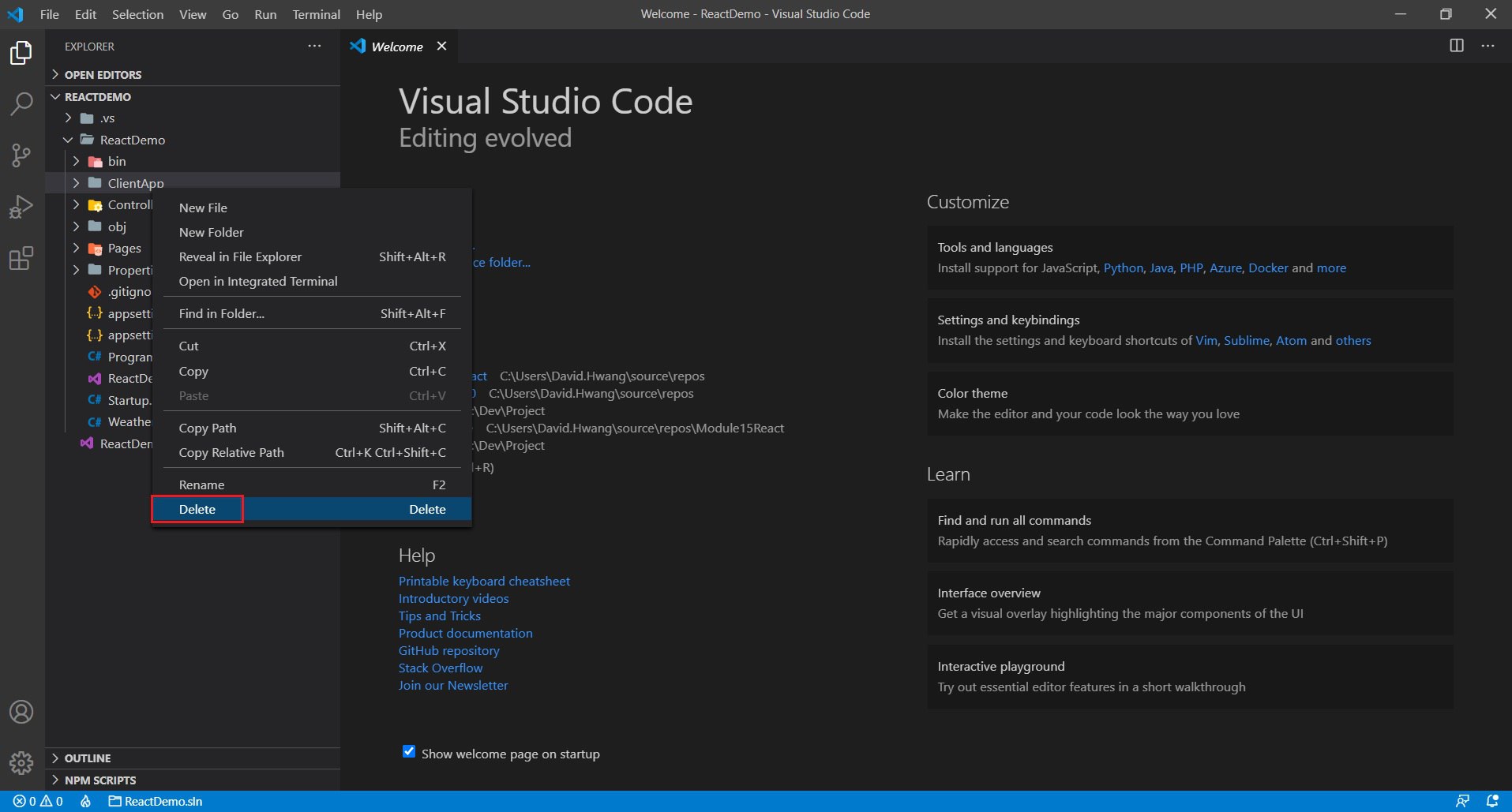Open the Startup C# file
Image resolution: width=1512 pixels, height=812 pixels.
click(x=120, y=400)
